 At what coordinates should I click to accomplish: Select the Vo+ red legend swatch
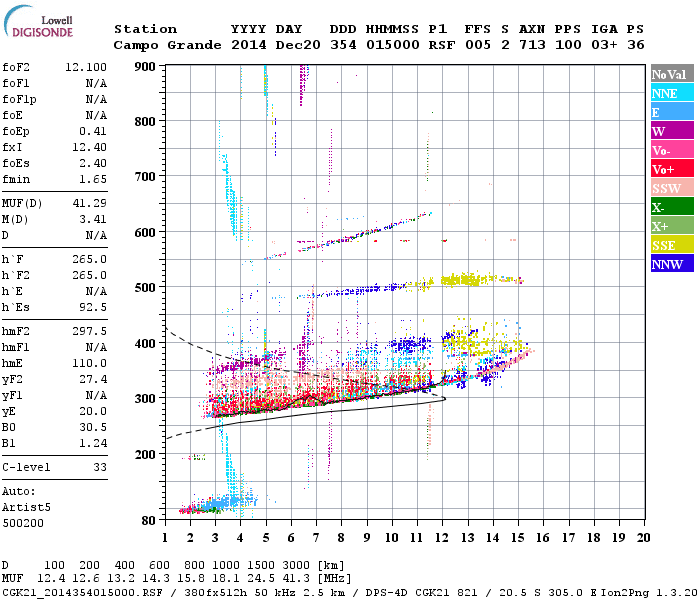(672, 169)
